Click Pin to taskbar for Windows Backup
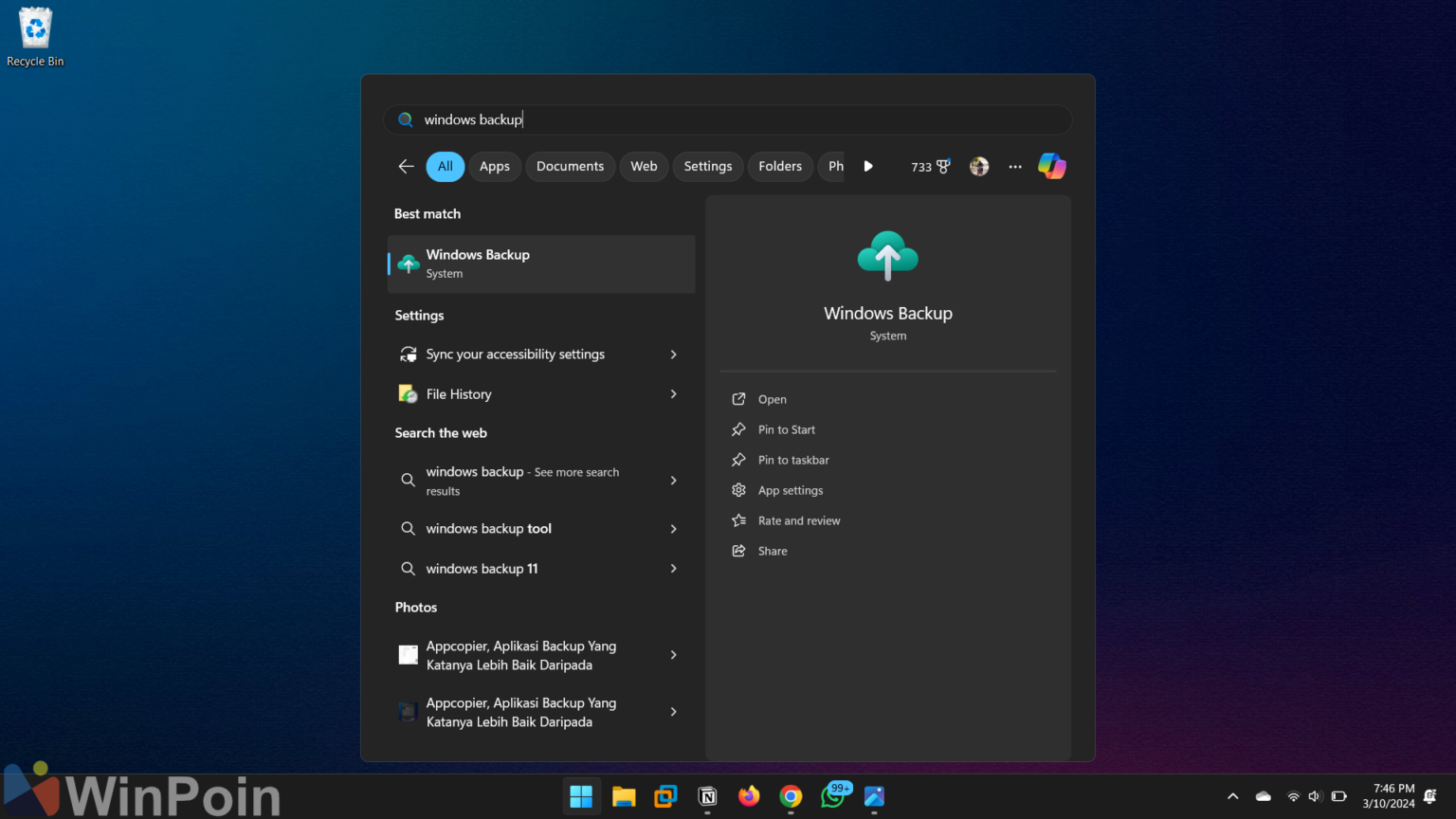This screenshot has width=1456, height=819. coord(792,460)
